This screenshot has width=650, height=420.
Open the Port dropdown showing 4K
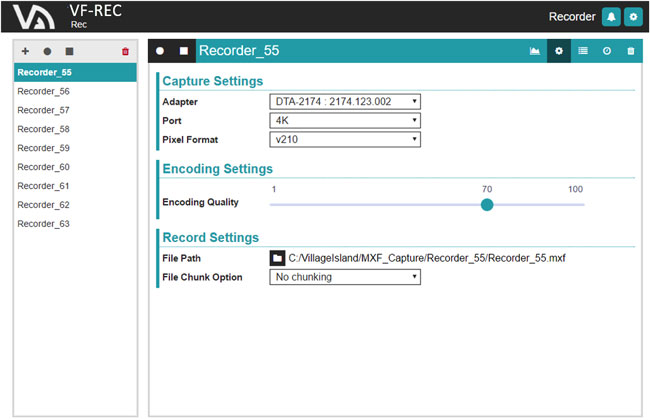click(x=345, y=120)
